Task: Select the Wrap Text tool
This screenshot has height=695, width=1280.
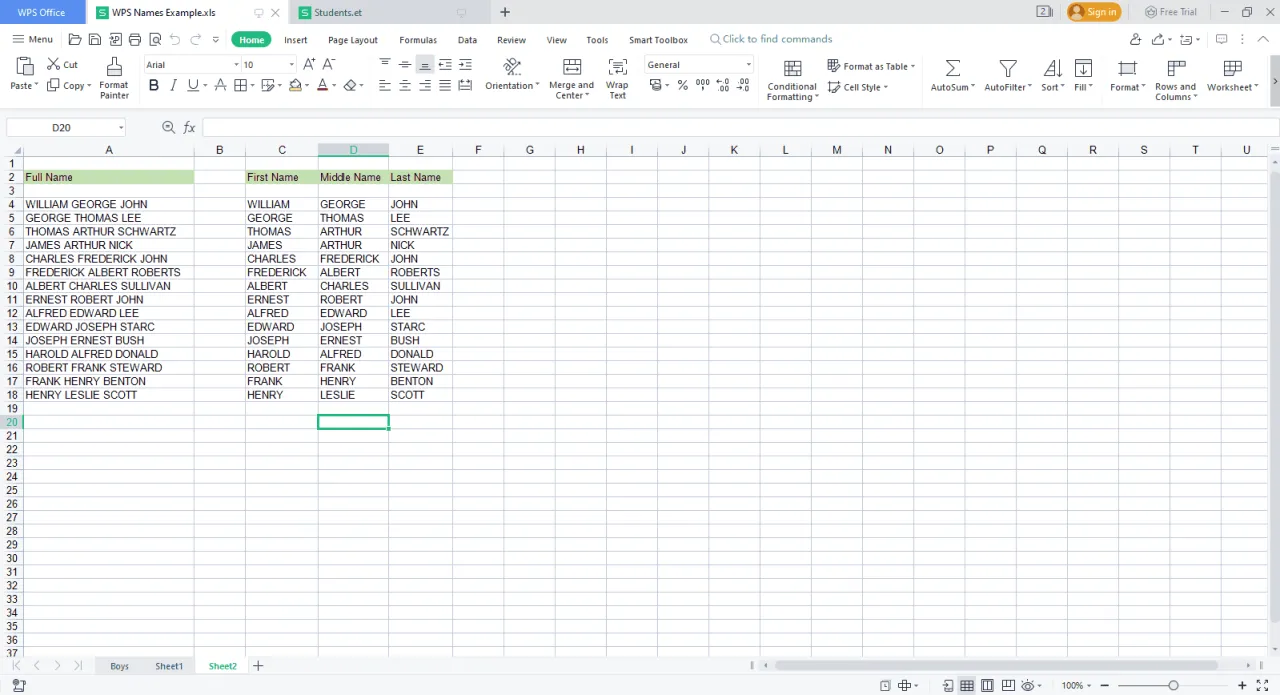Action: tap(617, 75)
